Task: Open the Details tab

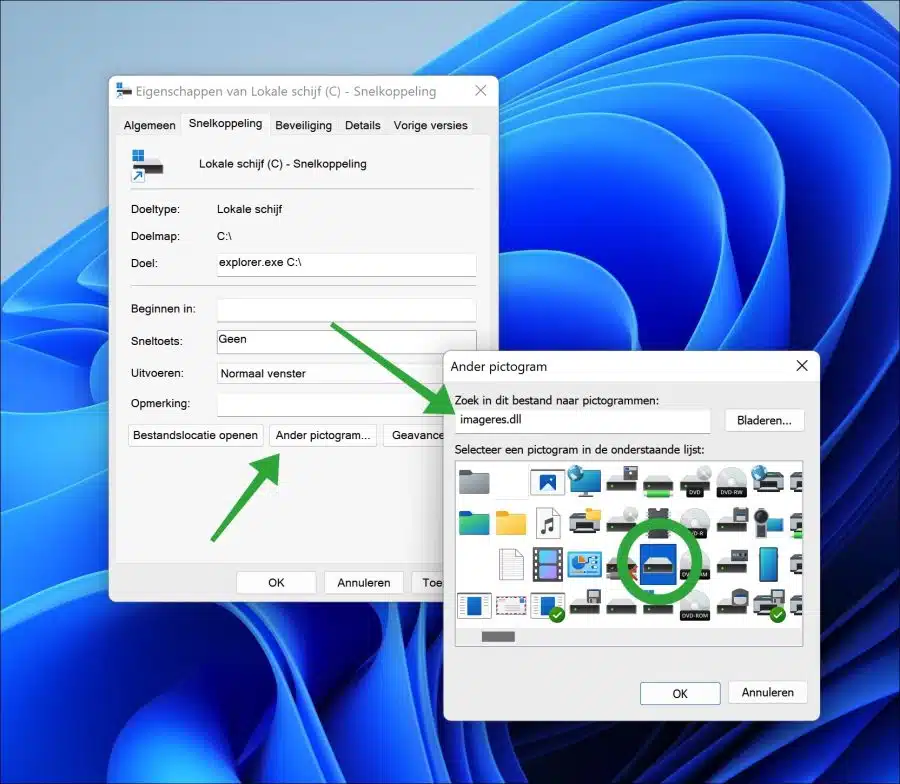Action: tap(363, 125)
